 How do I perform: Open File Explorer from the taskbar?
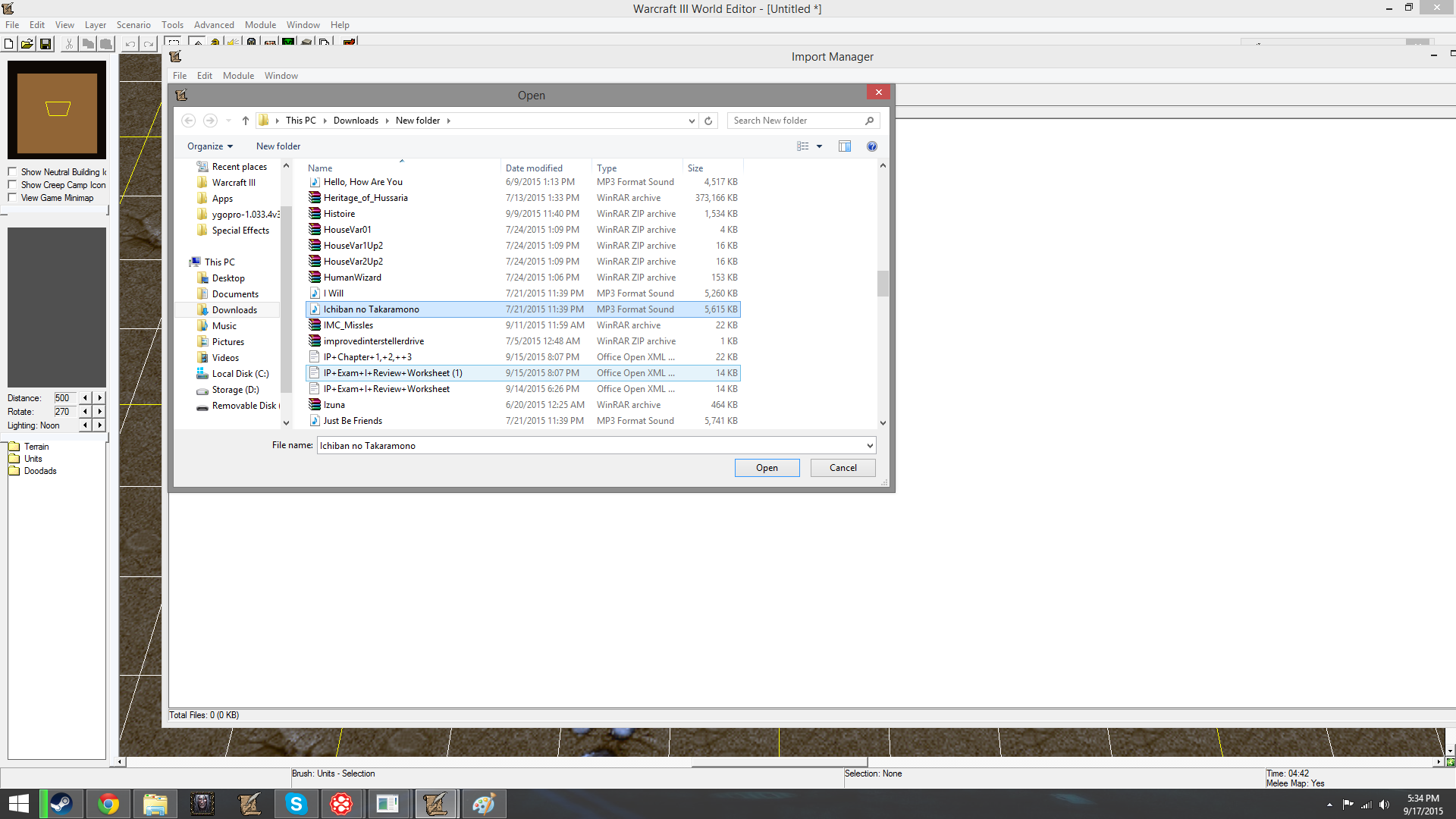click(x=155, y=804)
